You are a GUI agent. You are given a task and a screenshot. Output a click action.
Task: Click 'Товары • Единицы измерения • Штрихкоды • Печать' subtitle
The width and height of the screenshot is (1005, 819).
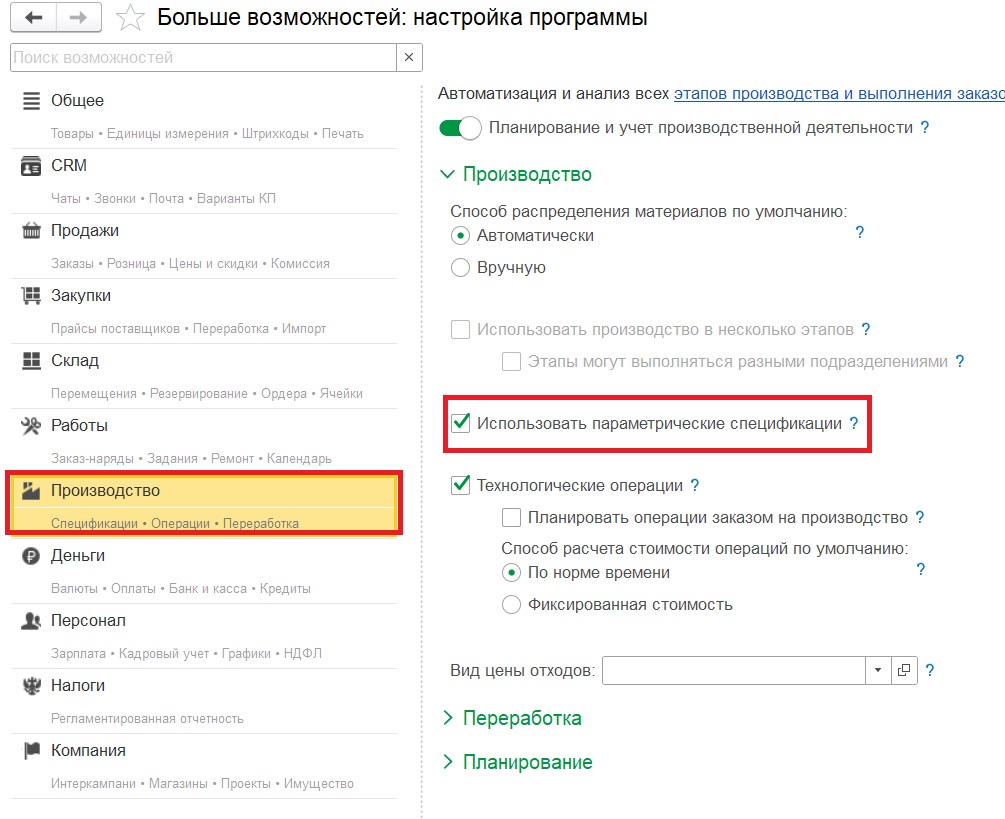point(207,133)
